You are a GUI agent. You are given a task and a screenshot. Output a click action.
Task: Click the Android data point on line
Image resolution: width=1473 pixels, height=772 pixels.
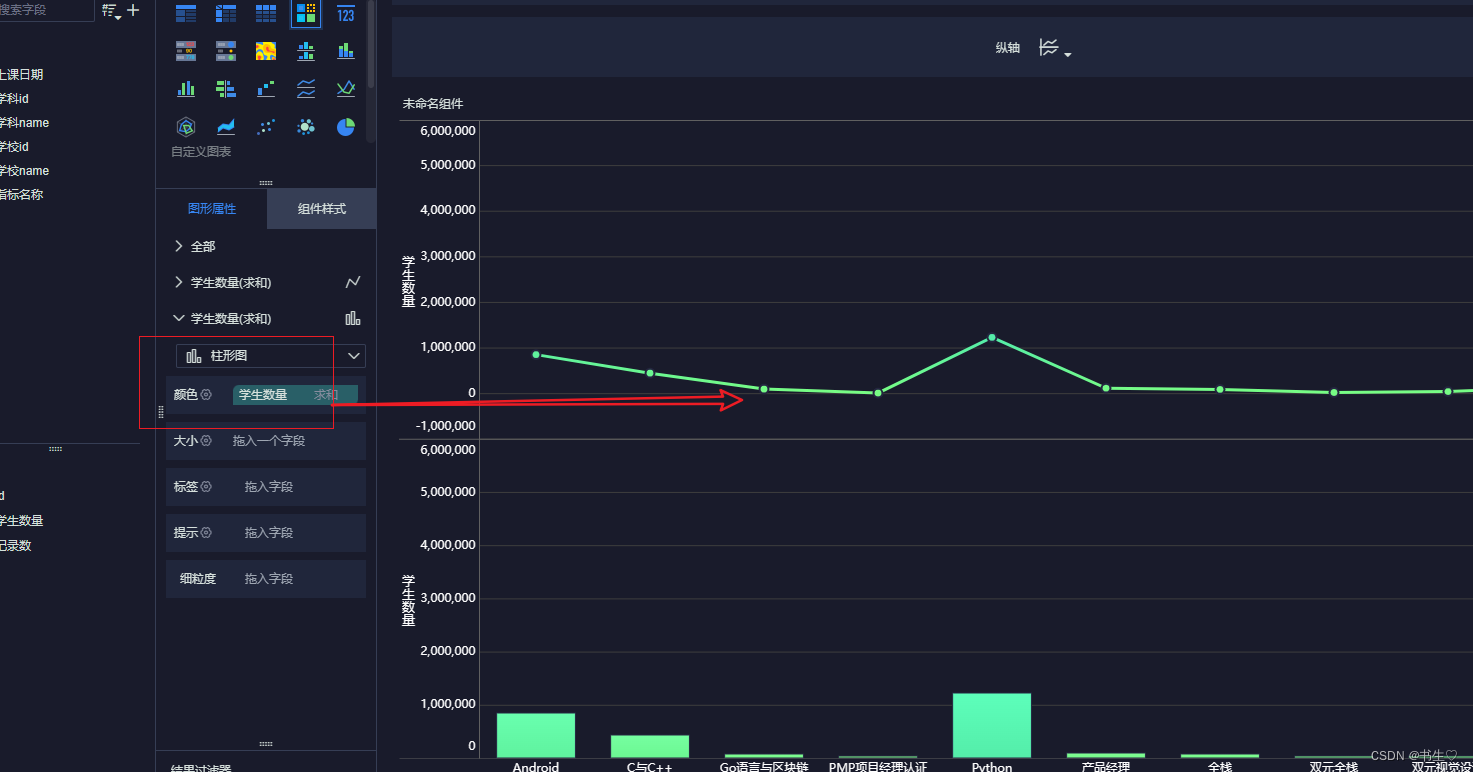click(536, 354)
